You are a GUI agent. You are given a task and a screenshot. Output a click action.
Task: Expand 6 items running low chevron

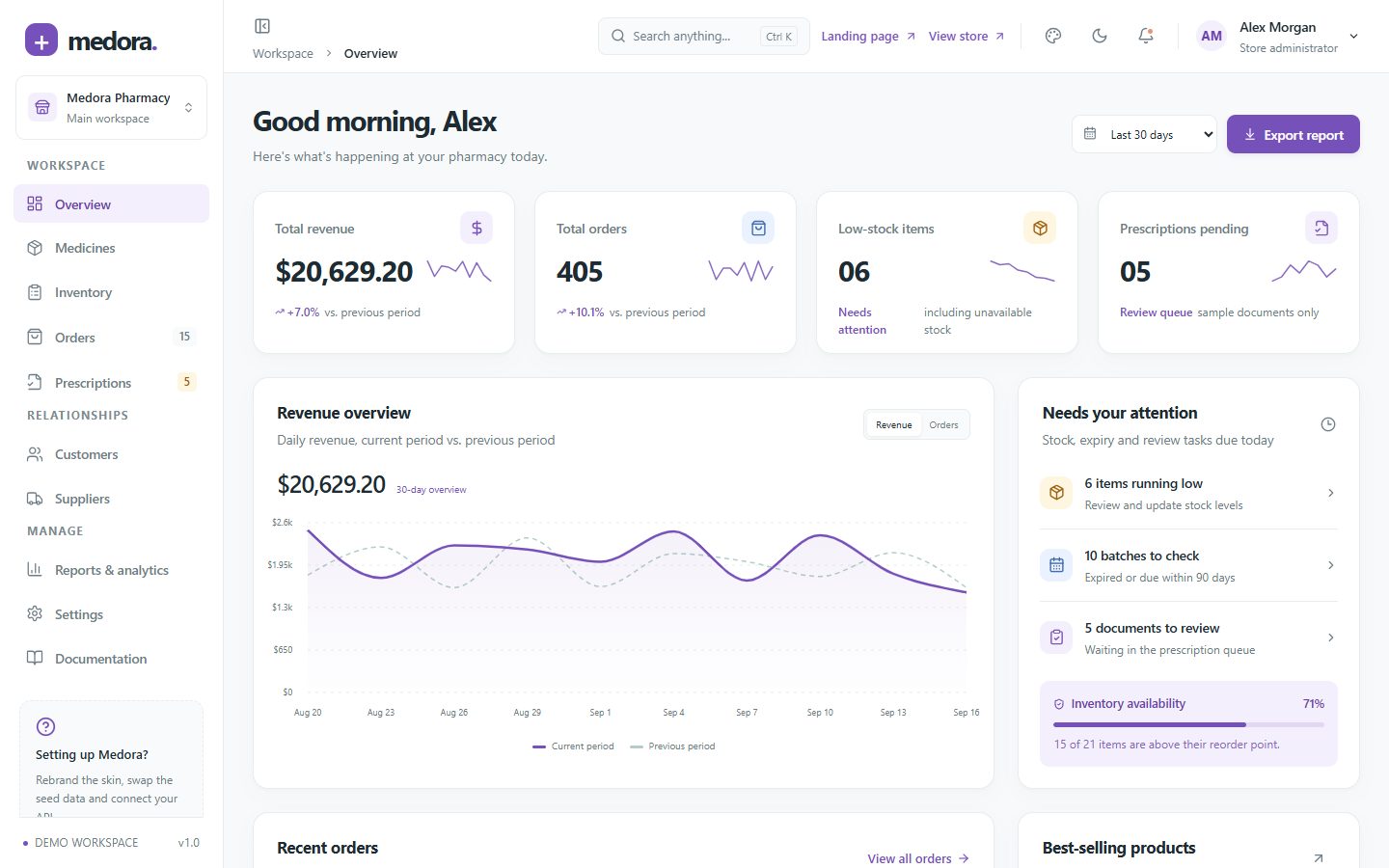[x=1331, y=493]
